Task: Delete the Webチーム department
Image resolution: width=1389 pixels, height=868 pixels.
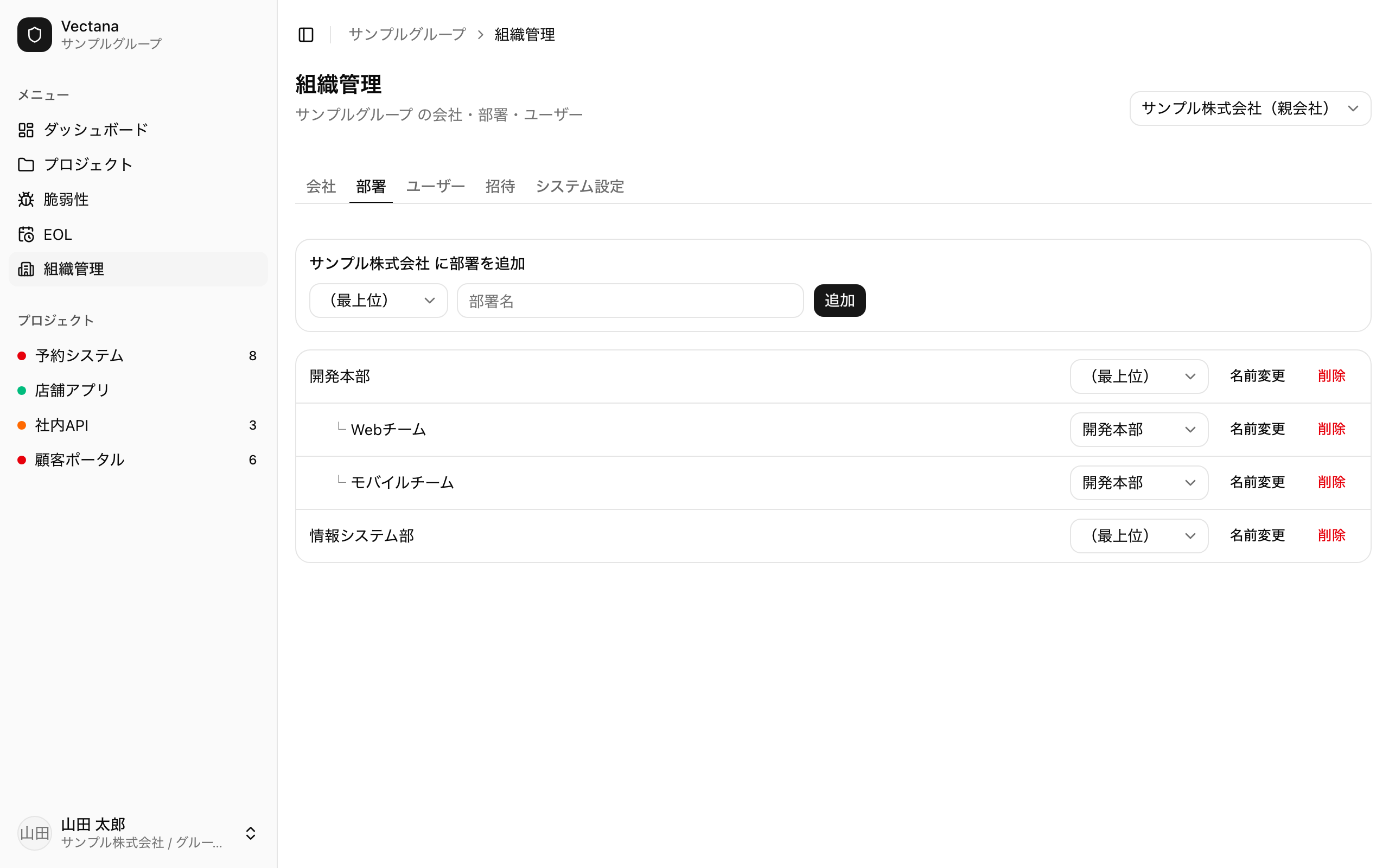Action: point(1331,429)
